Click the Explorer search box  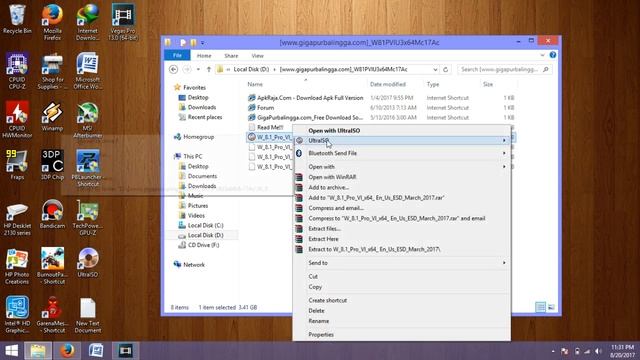tap(504, 69)
